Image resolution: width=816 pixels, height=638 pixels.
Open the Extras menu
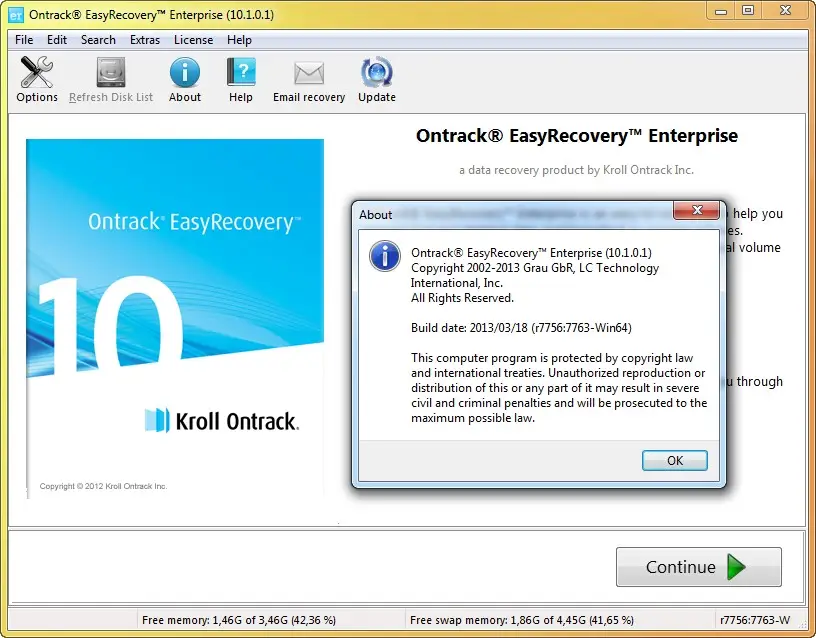145,40
